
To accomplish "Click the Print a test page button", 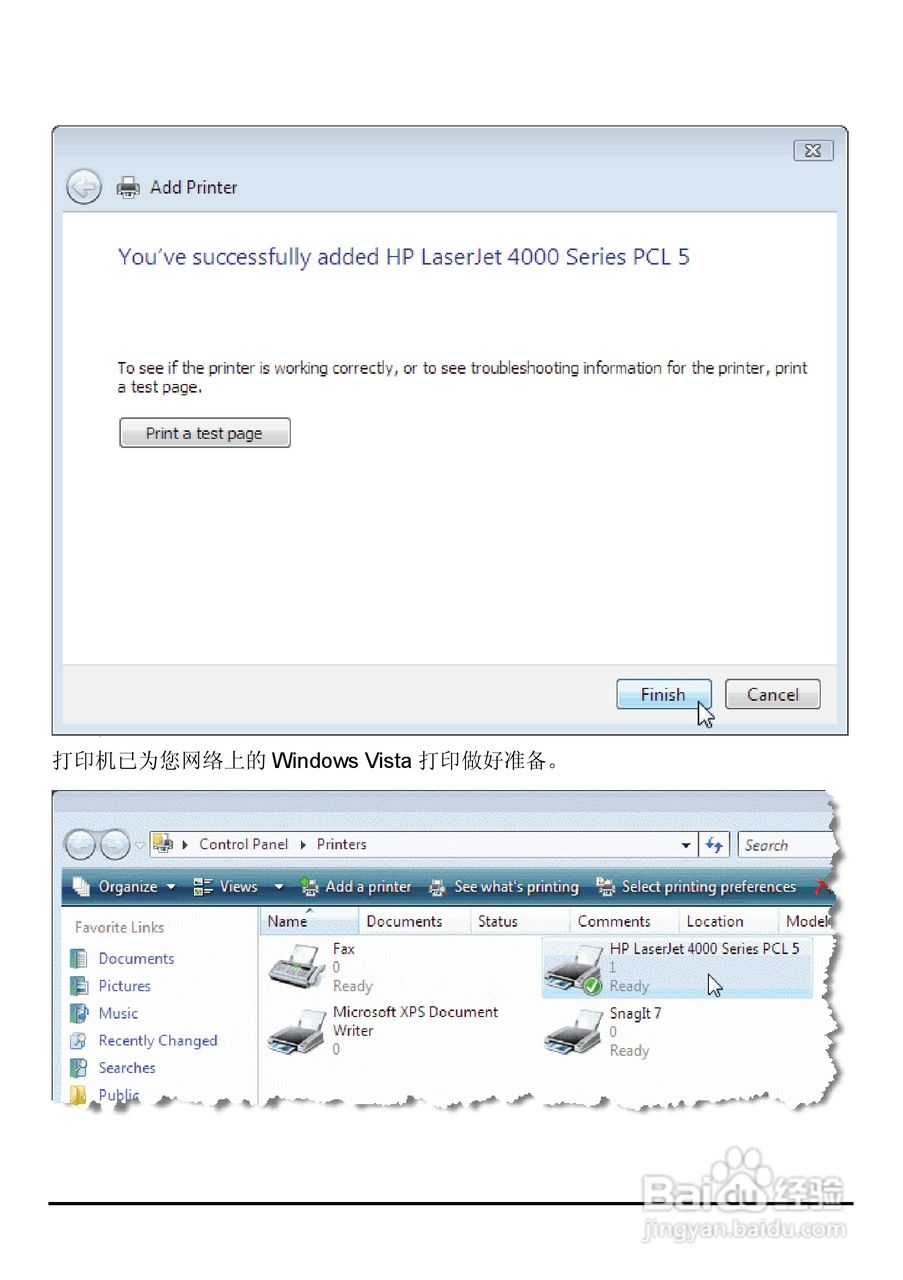I will (205, 433).
